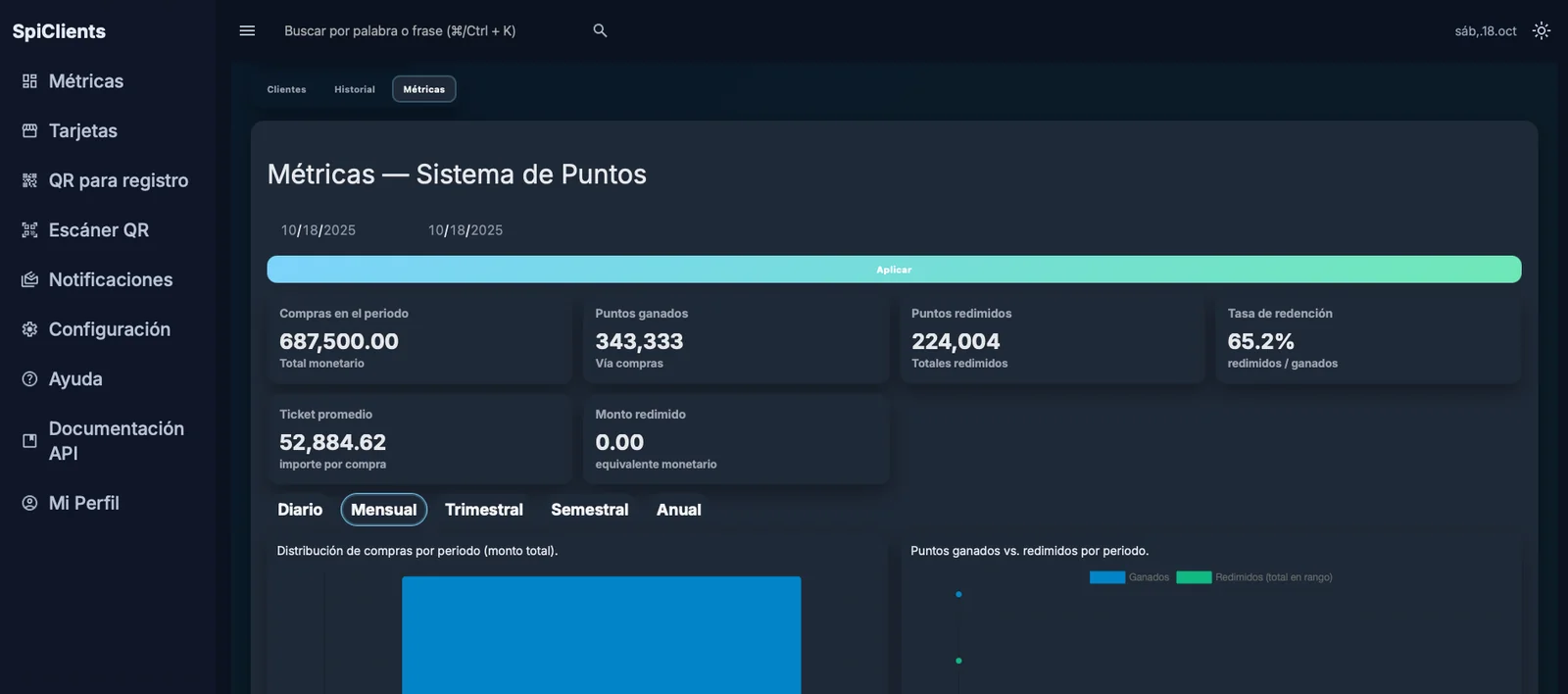Toggle the hamburger menu icon
The image size is (1568, 694).
[247, 30]
